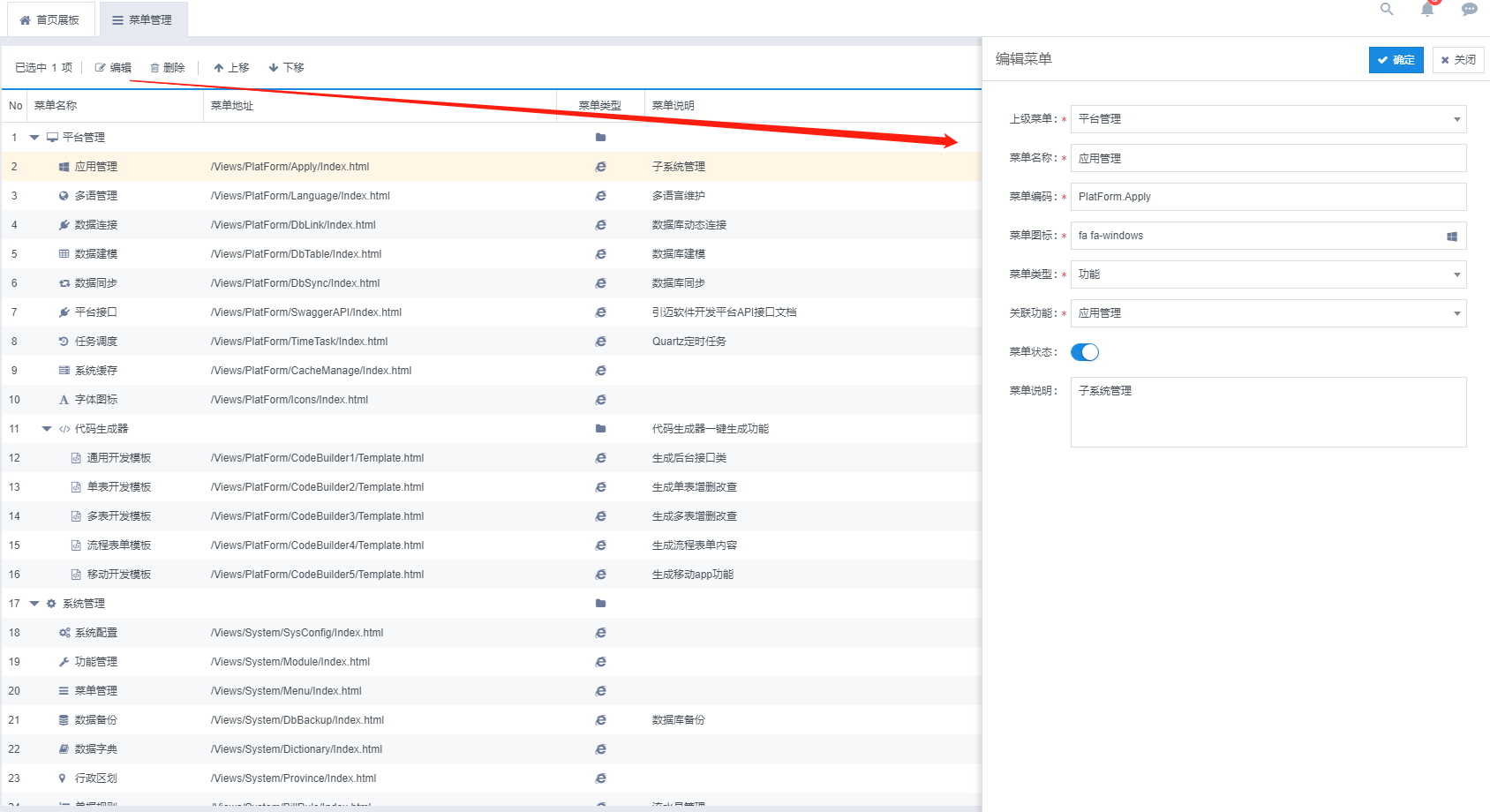This screenshot has height=812, width=1490.
Task: Click the search magnifier icon in header
Action: pos(1387,10)
